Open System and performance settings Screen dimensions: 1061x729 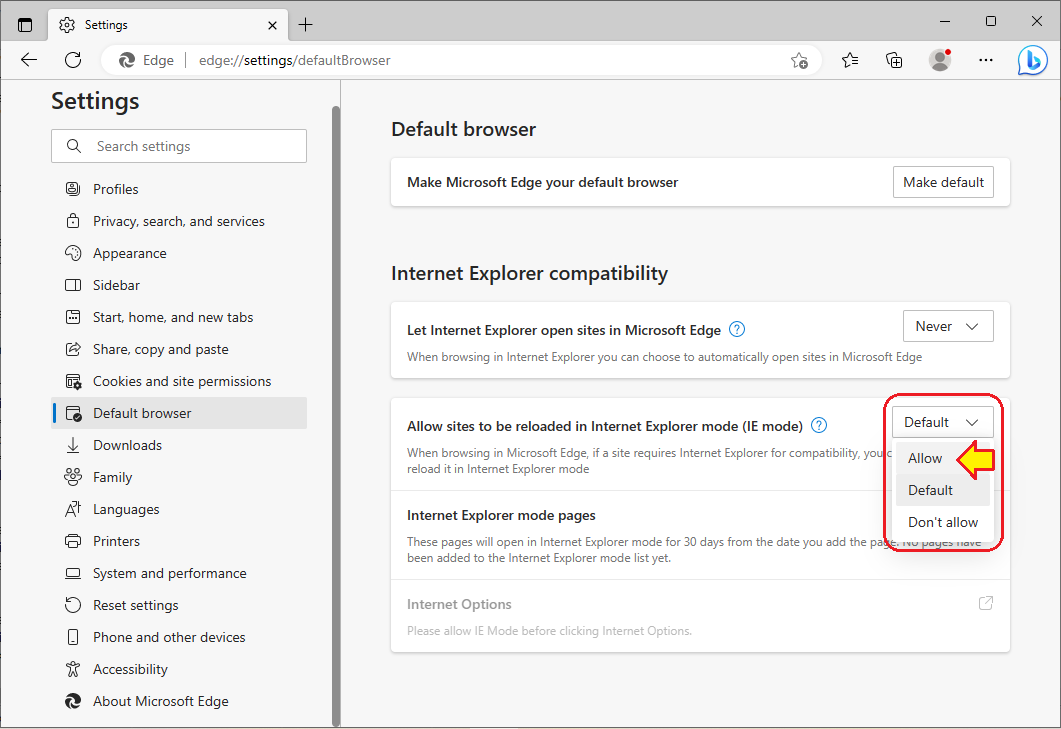[x=179, y=573]
